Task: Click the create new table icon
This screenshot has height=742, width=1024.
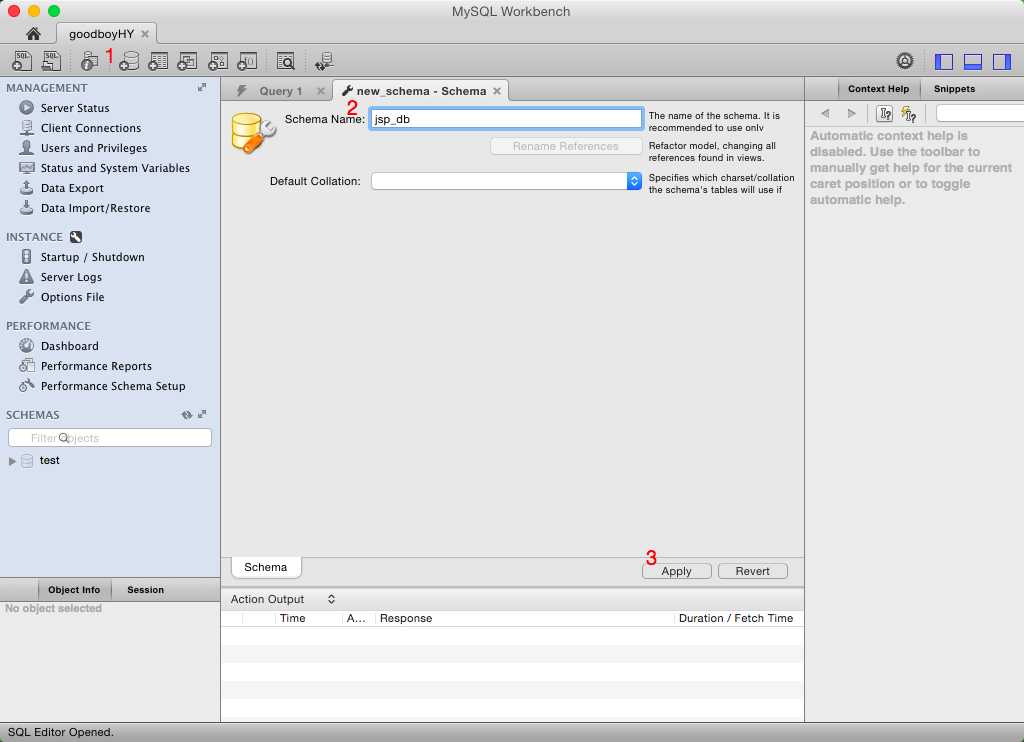Action: [158, 61]
